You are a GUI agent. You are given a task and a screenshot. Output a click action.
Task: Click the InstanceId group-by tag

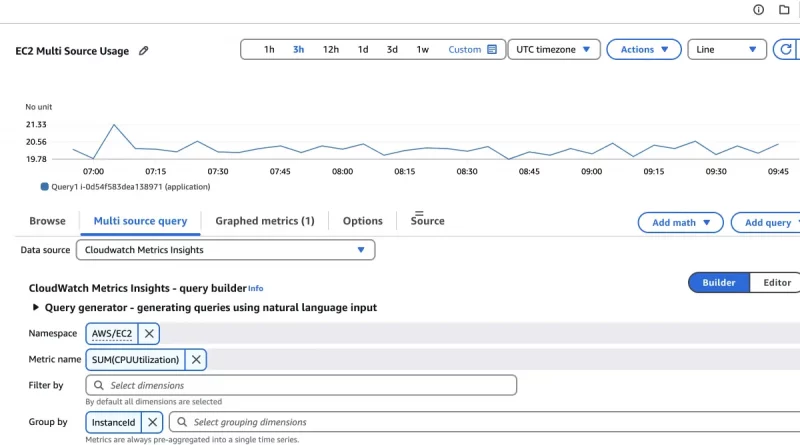[x=113, y=422]
